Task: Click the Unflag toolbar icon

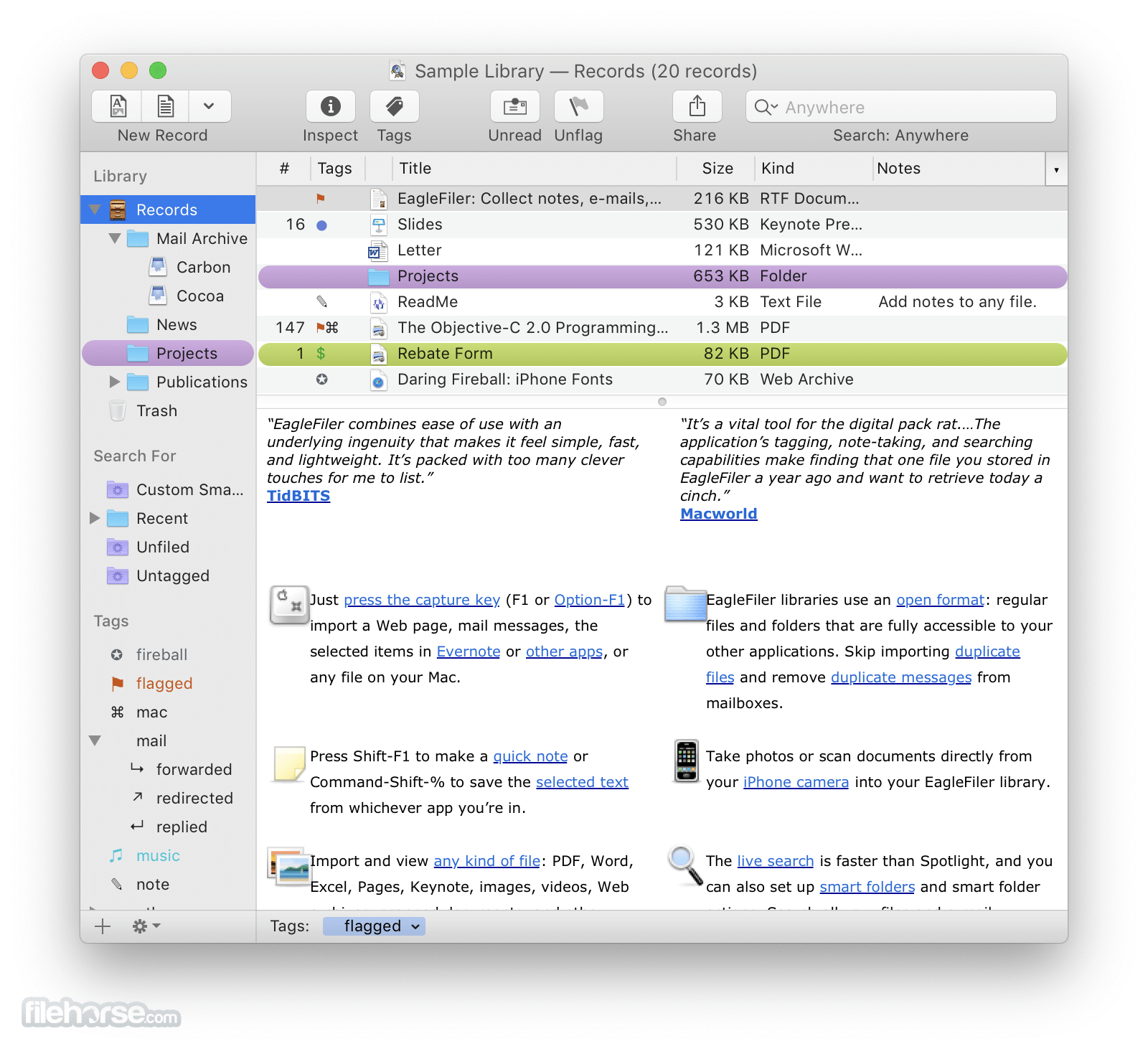Action: (x=578, y=106)
